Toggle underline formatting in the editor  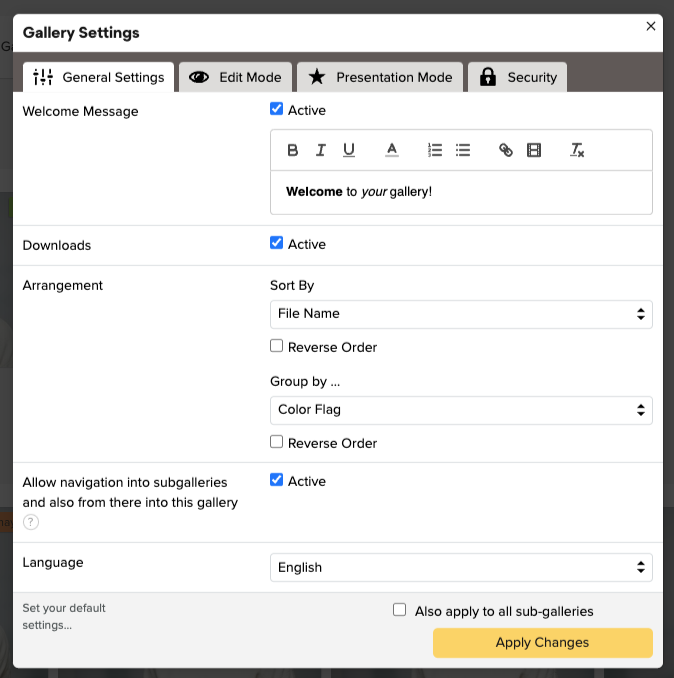point(349,150)
